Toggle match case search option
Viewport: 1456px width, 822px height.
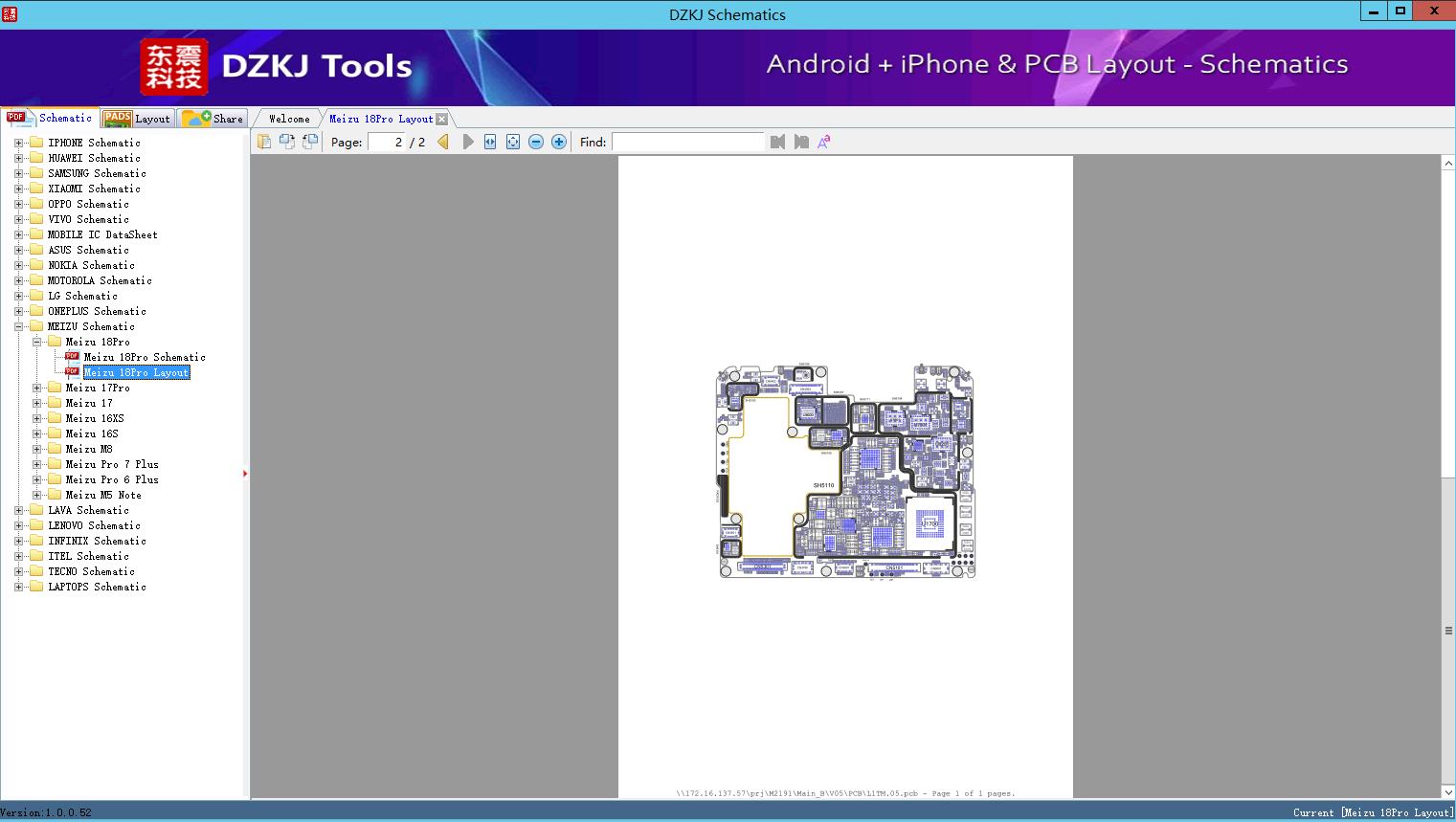coord(823,142)
